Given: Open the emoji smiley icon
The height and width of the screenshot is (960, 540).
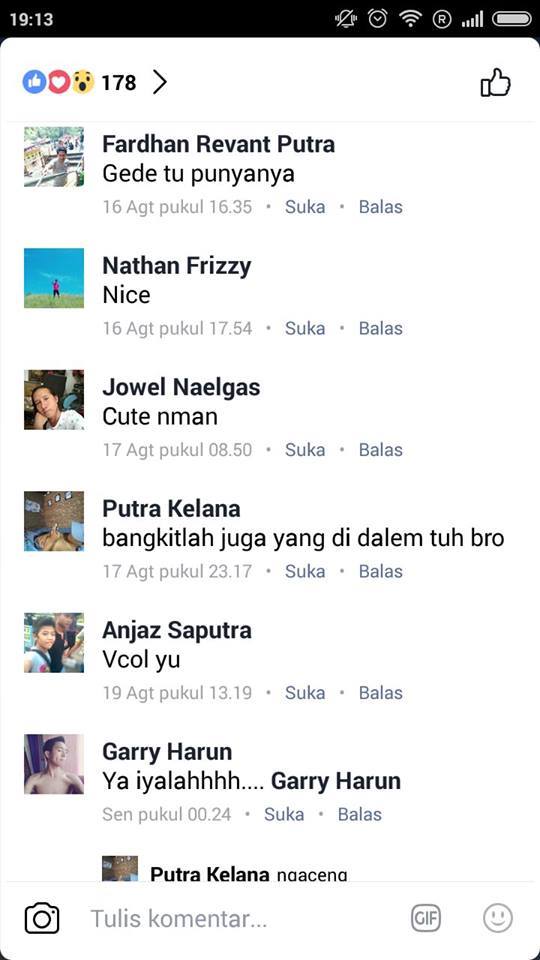Looking at the screenshot, I should (x=498, y=918).
